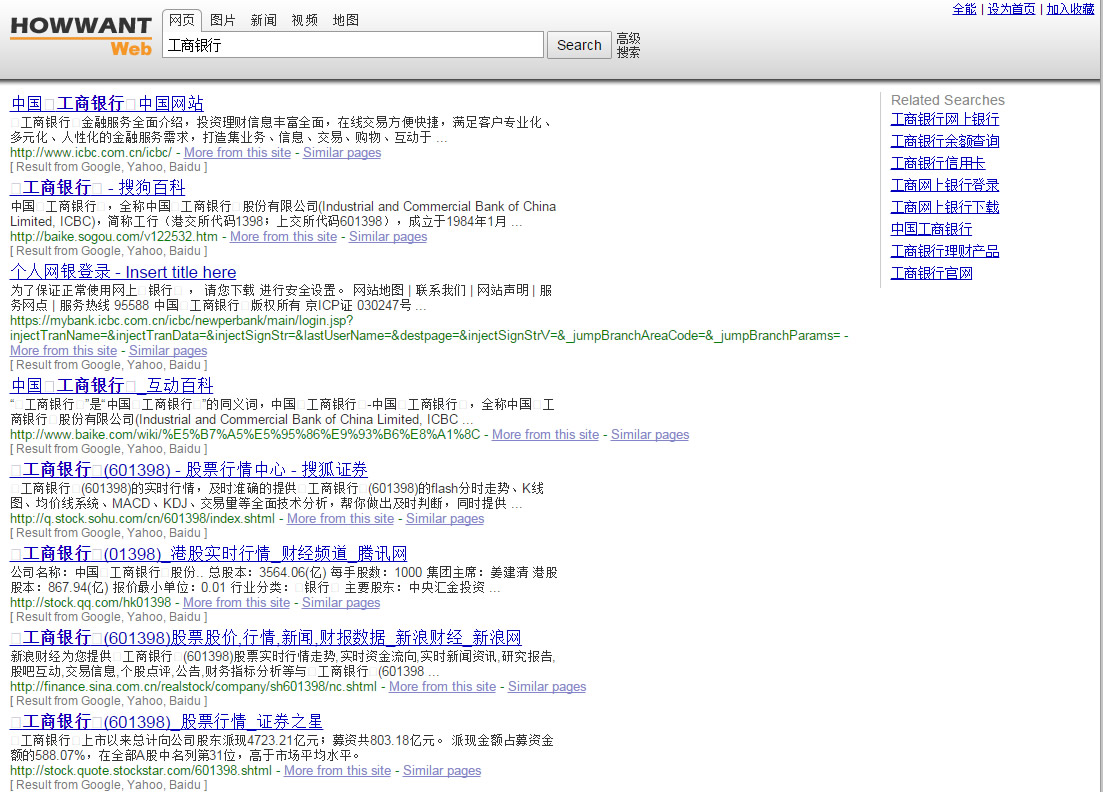The image size is (1103, 792).
Task: Open More from this site for mybank.icbc.com.cn
Action: pos(63,350)
